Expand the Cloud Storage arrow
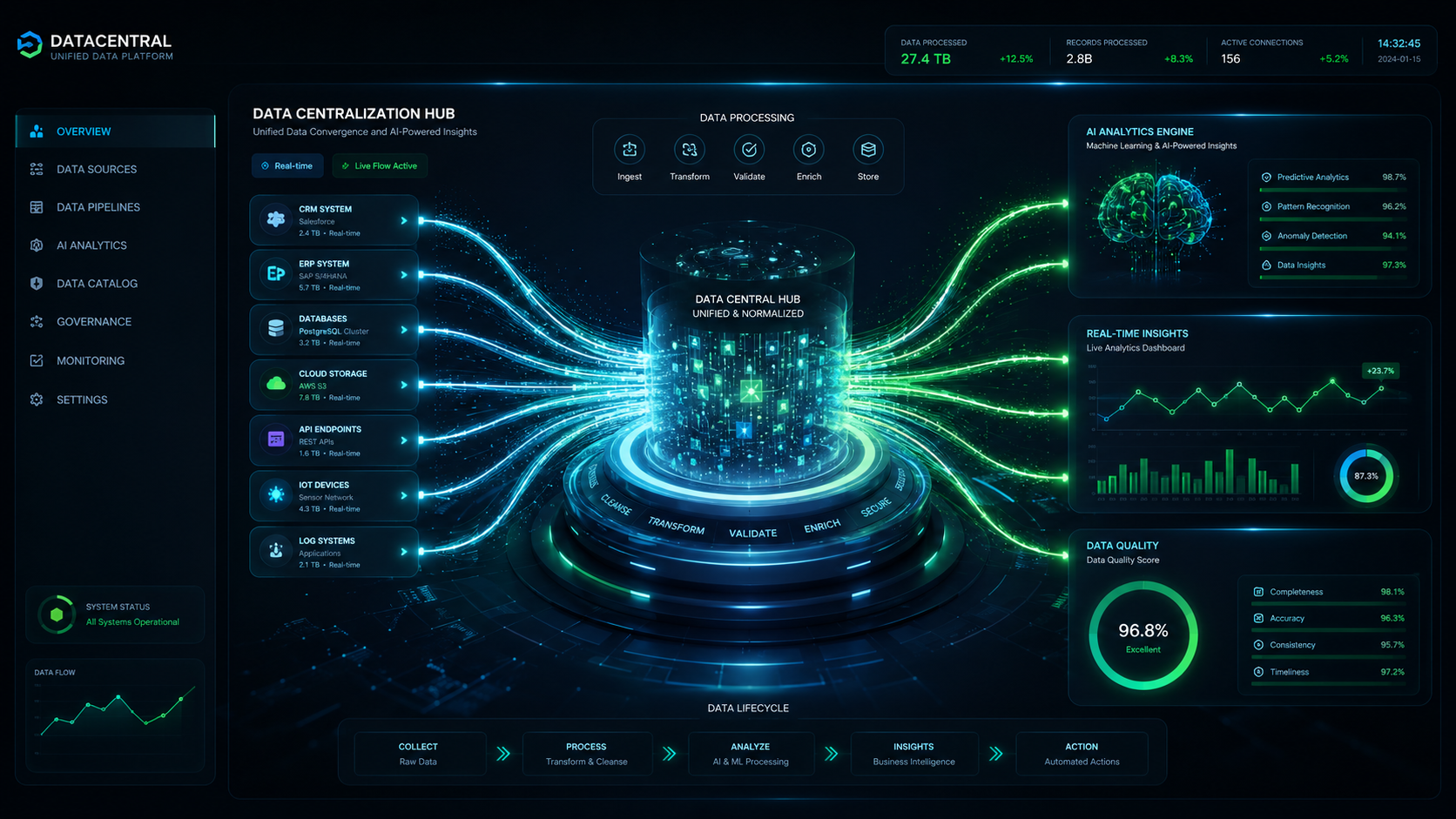Viewport: 1456px width, 819px height. pyautogui.click(x=404, y=385)
